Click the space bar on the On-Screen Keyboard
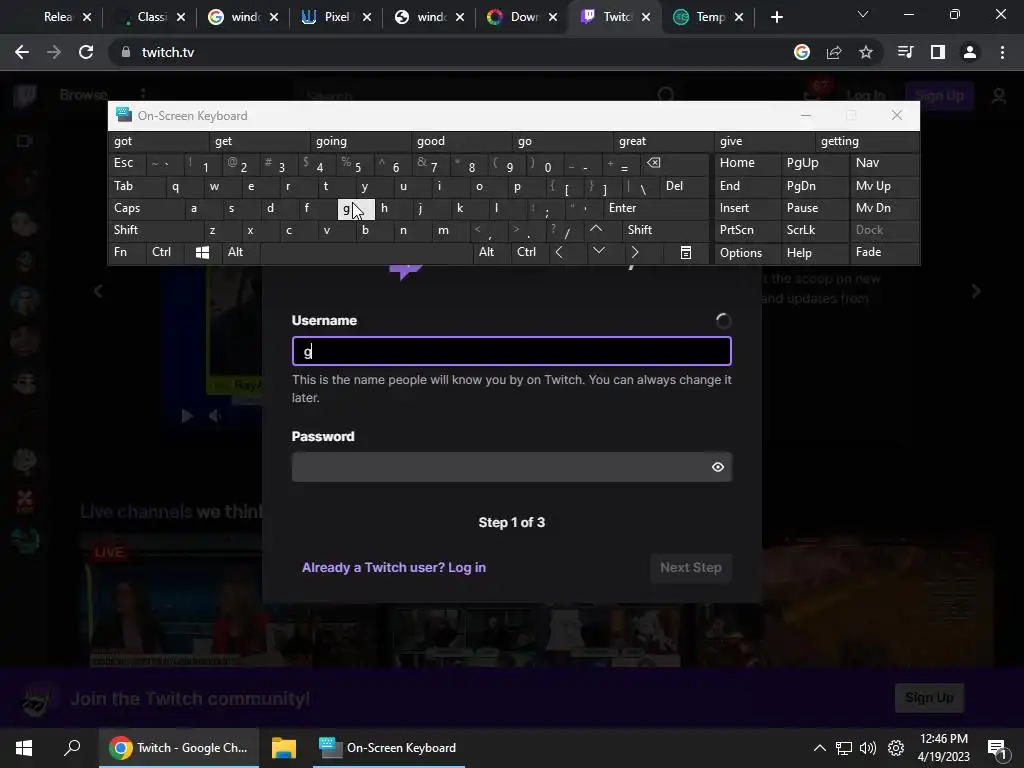Viewport: 1024px width, 768px height. tap(367, 253)
